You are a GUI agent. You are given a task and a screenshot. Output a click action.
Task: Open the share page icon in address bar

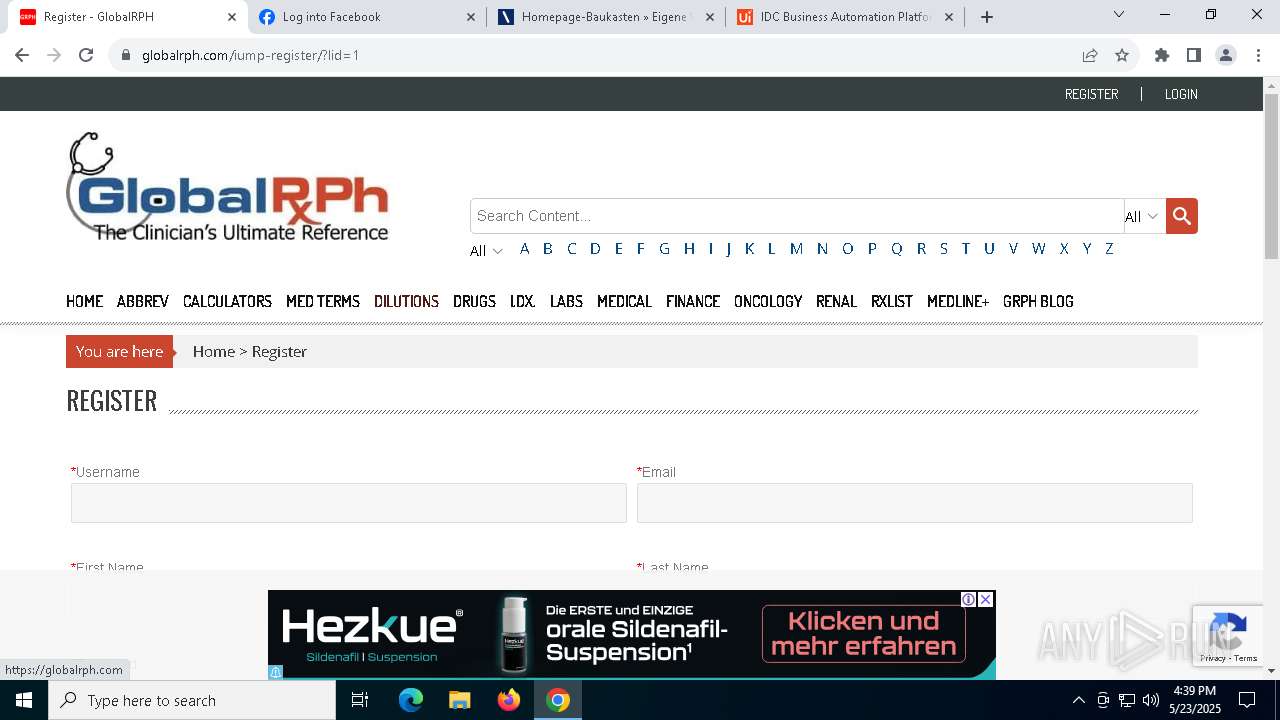(1090, 55)
